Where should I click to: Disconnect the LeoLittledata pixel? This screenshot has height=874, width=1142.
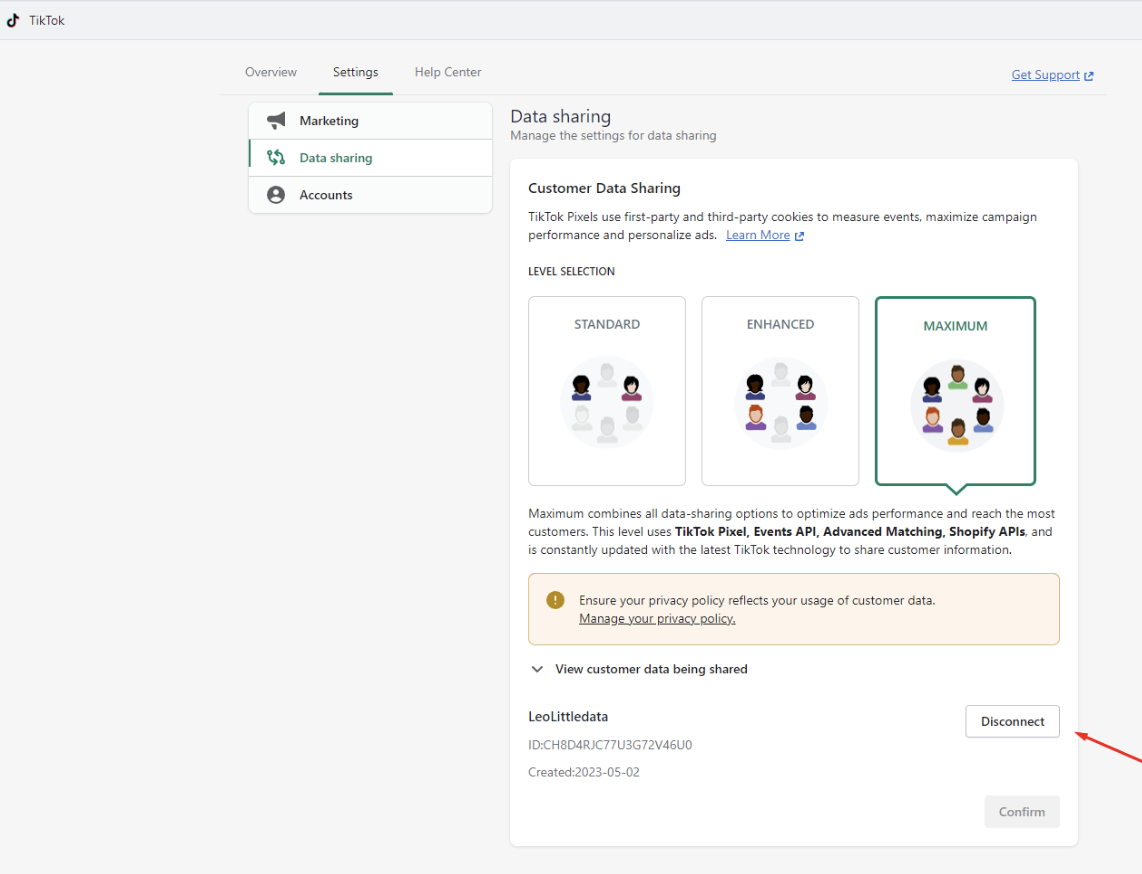tap(1012, 722)
